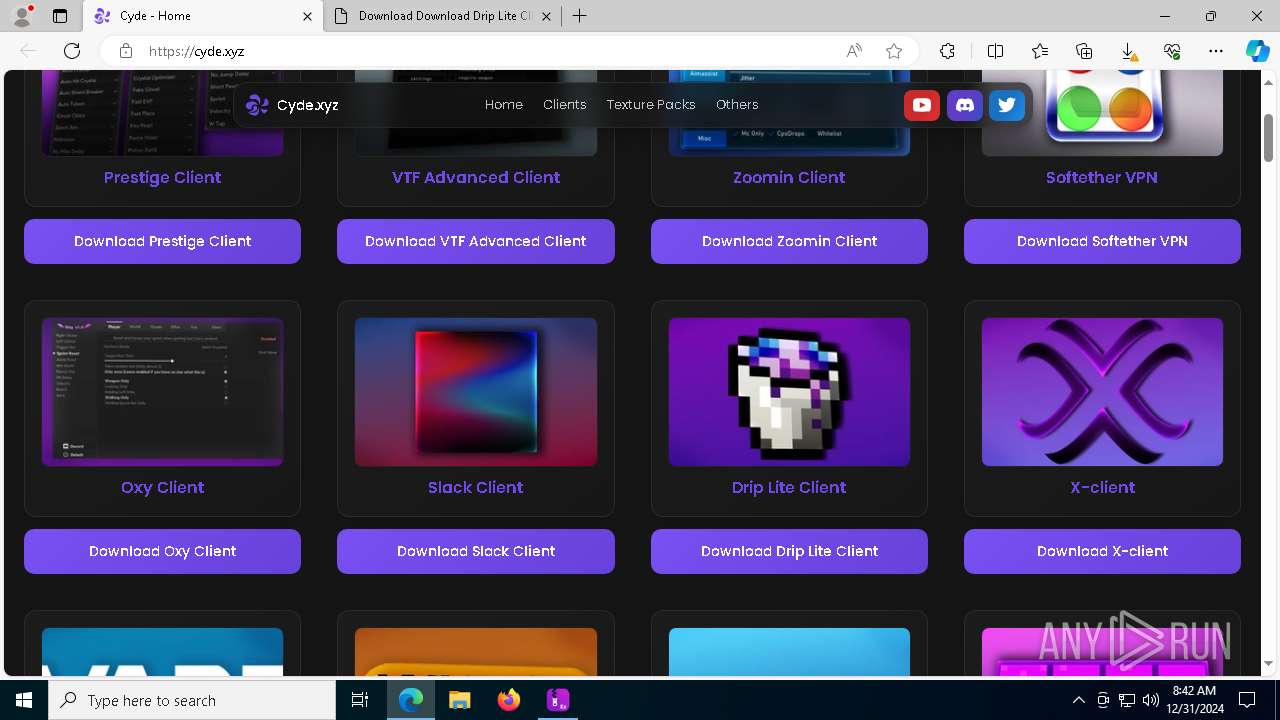Open Edge Settings and more menu
The image size is (1280, 720).
click(x=1216, y=51)
